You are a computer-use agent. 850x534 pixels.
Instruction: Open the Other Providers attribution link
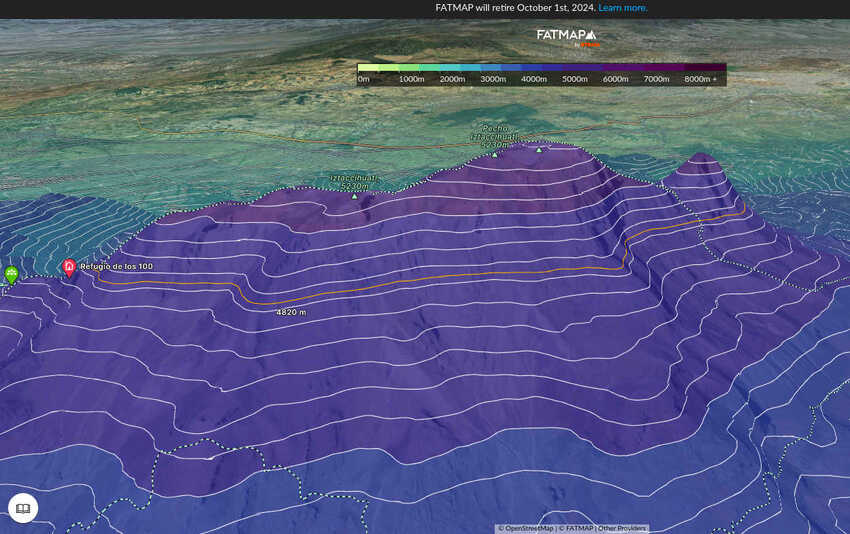point(622,528)
